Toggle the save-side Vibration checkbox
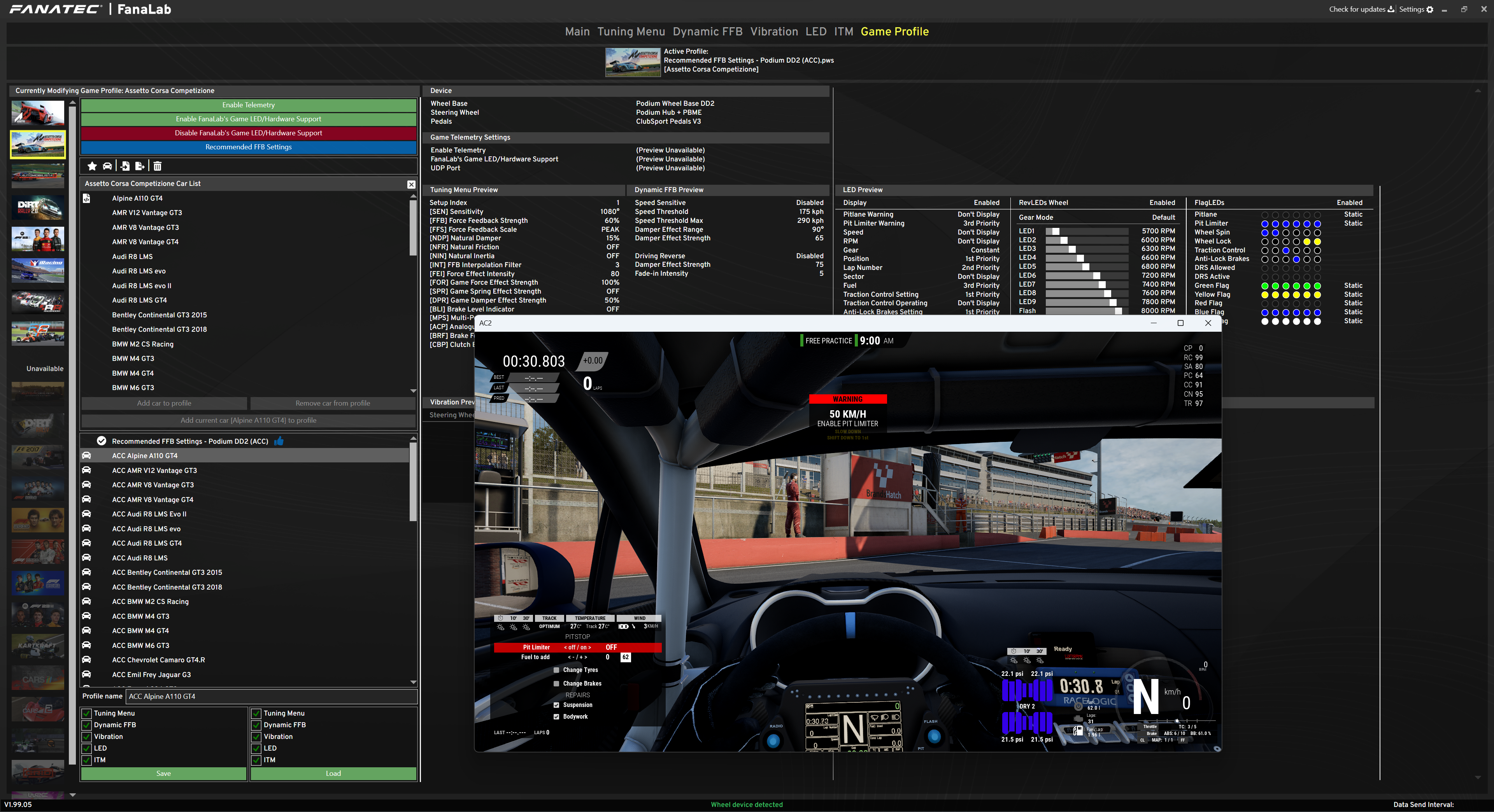 tap(86, 737)
